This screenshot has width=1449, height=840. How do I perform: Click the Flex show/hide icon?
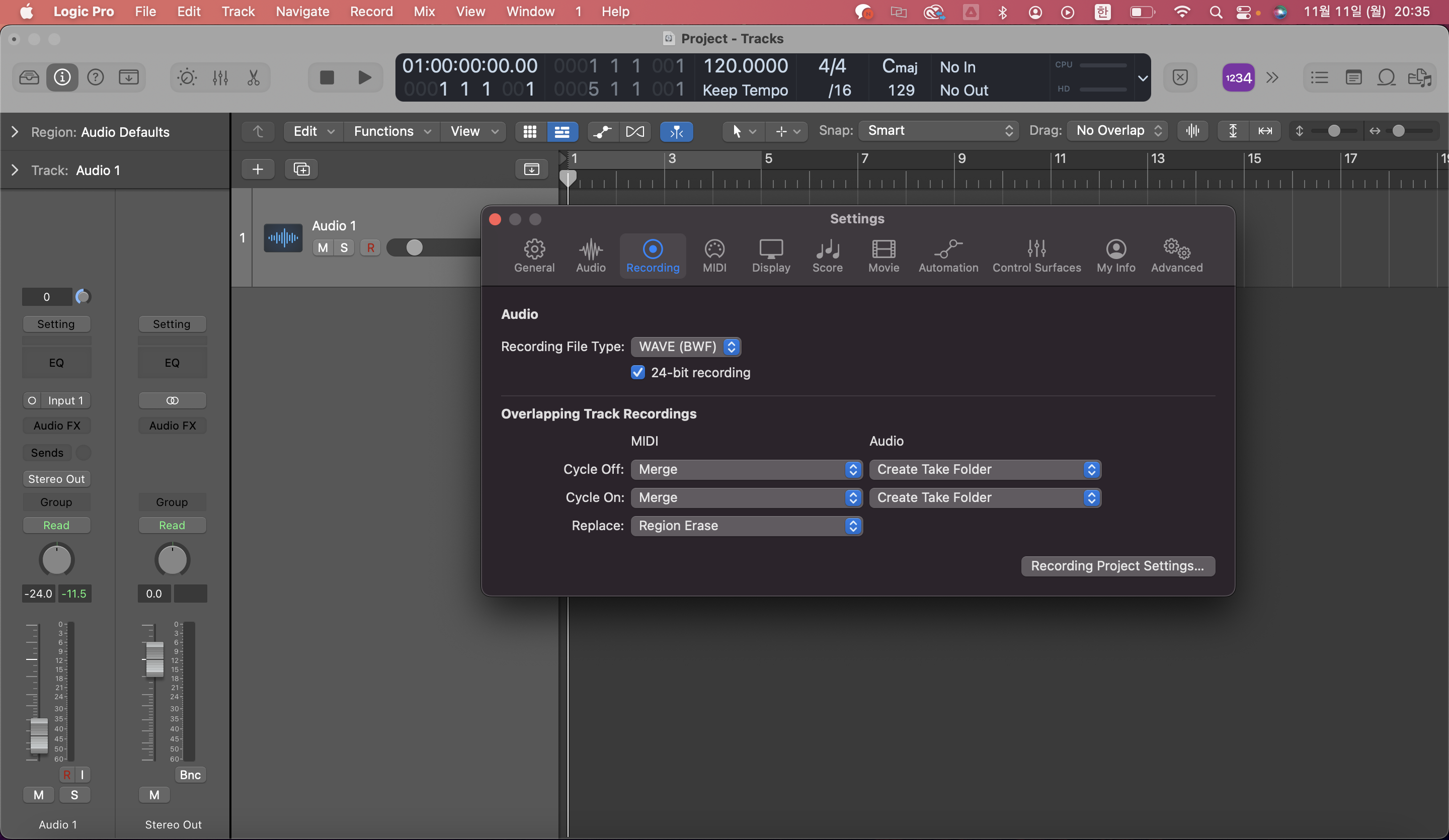[635, 131]
